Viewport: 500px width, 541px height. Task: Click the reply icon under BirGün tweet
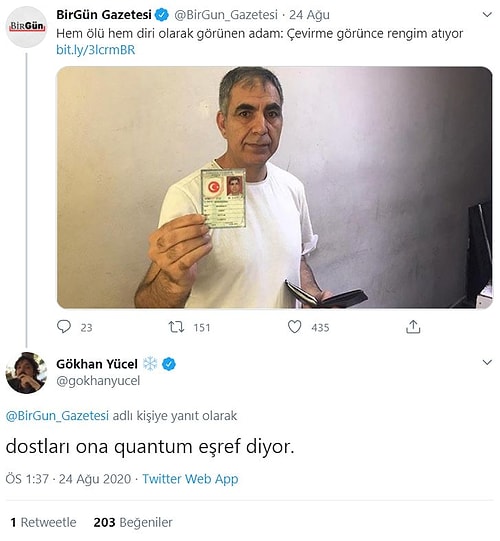tap(64, 326)
